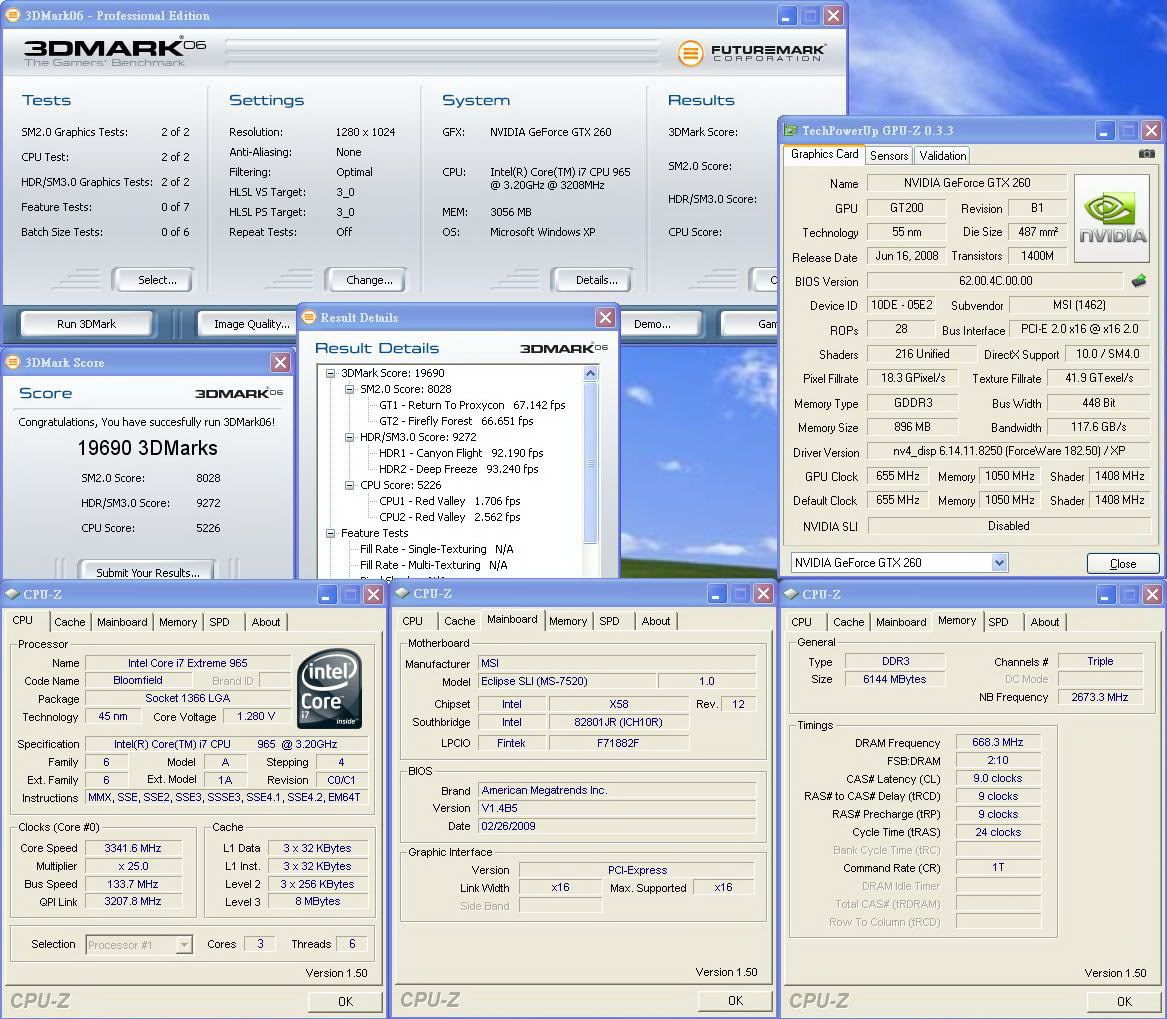Screen dimensions: 1167x1019
Task: Click the Change... button under Settings
Action: tap(366, 280)
